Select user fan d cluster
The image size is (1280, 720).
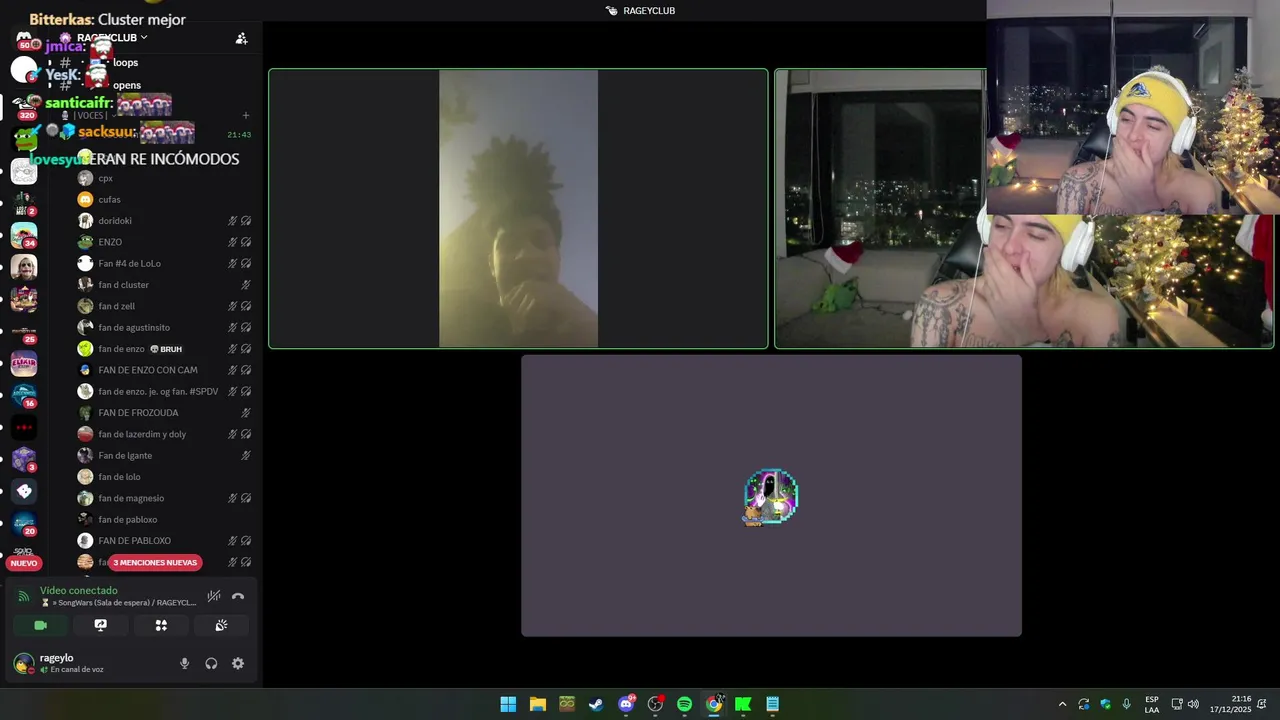(x=164, y=285)
